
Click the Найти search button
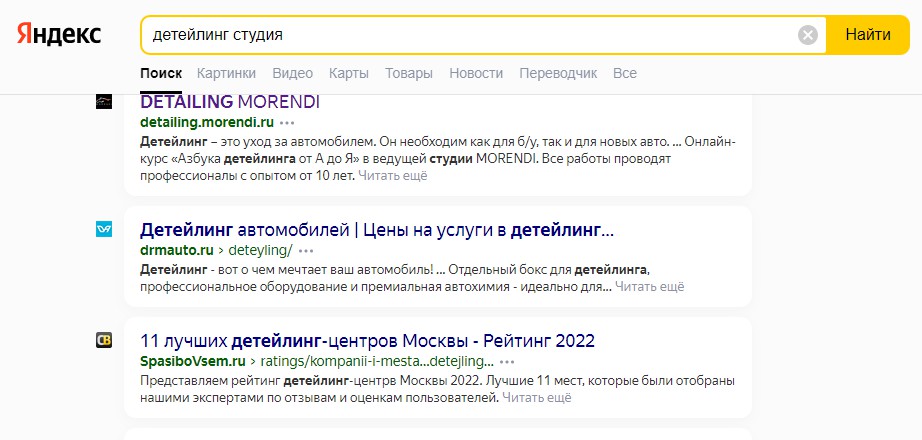(868, 35)
